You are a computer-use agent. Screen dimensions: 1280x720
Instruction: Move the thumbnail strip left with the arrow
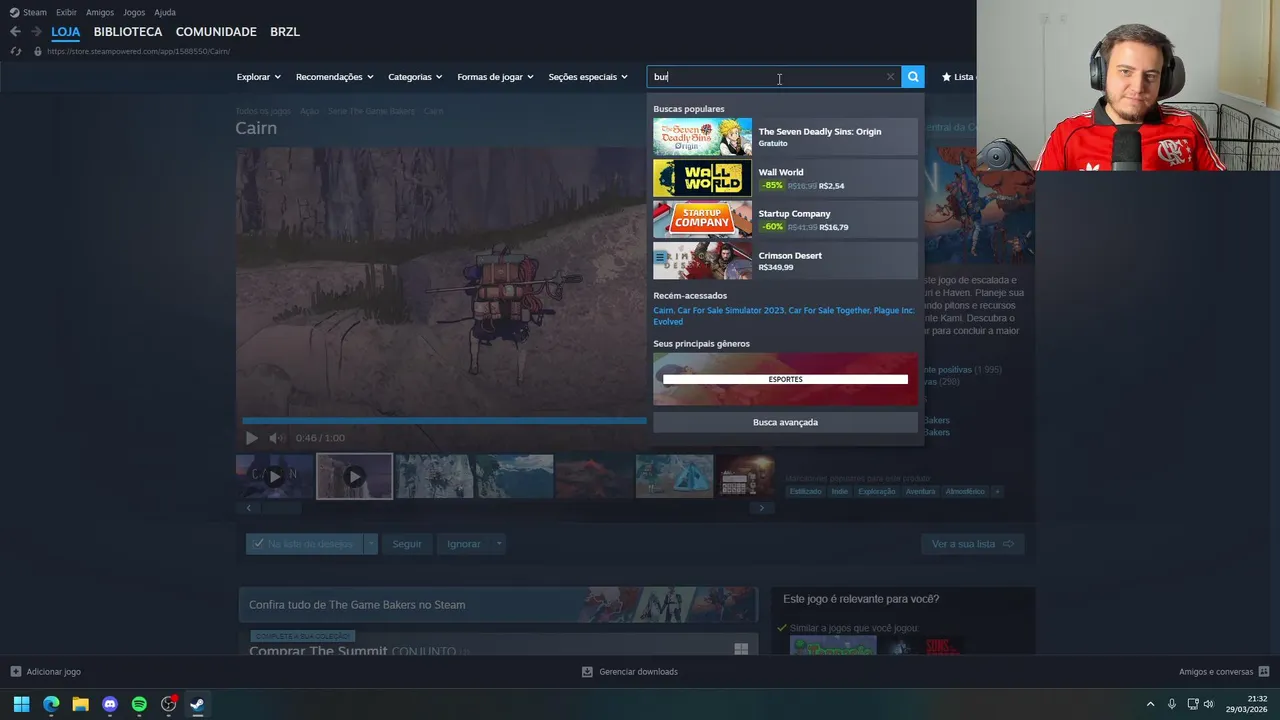click(x=249, y=508)
